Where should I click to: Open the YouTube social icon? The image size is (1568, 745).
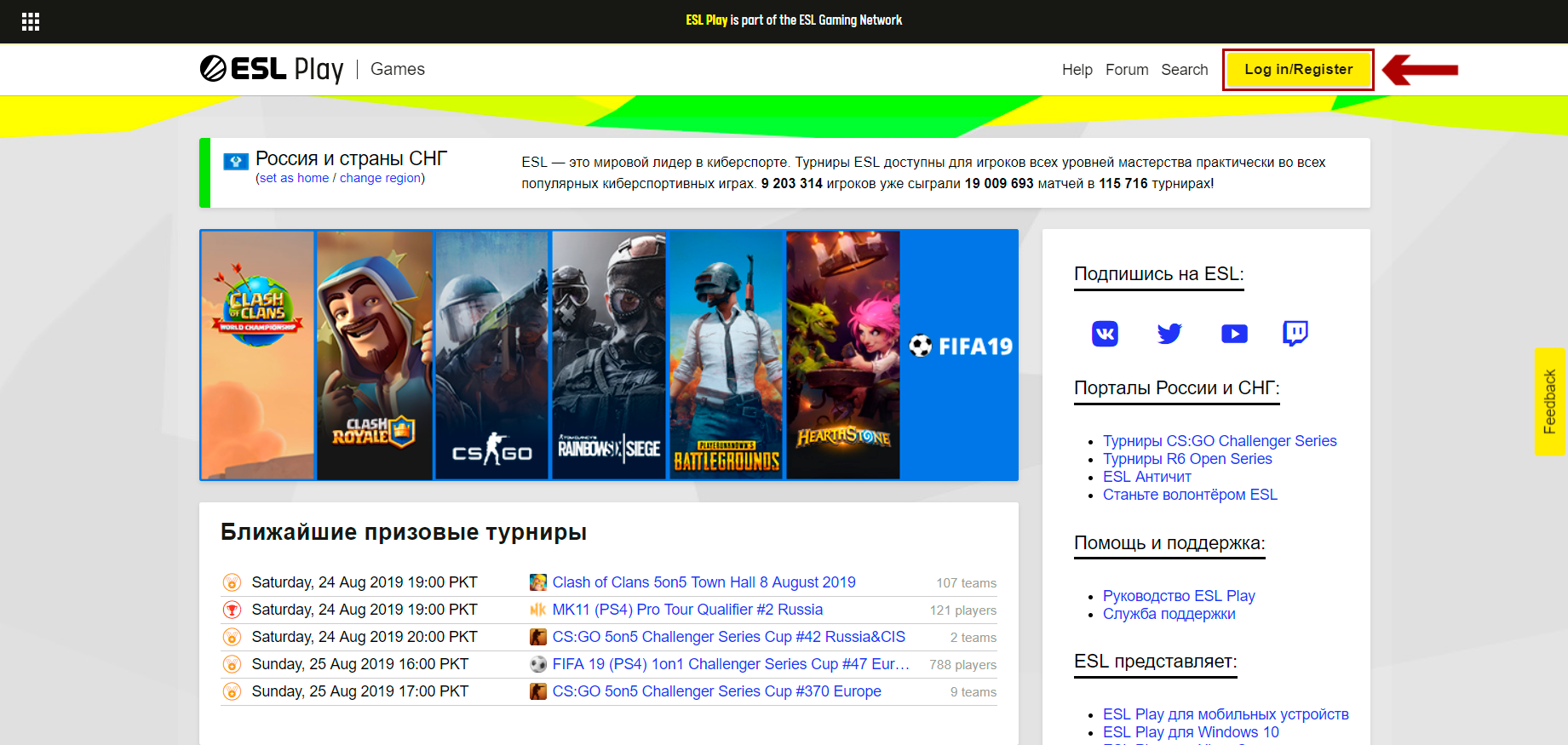coord(1234,333)
